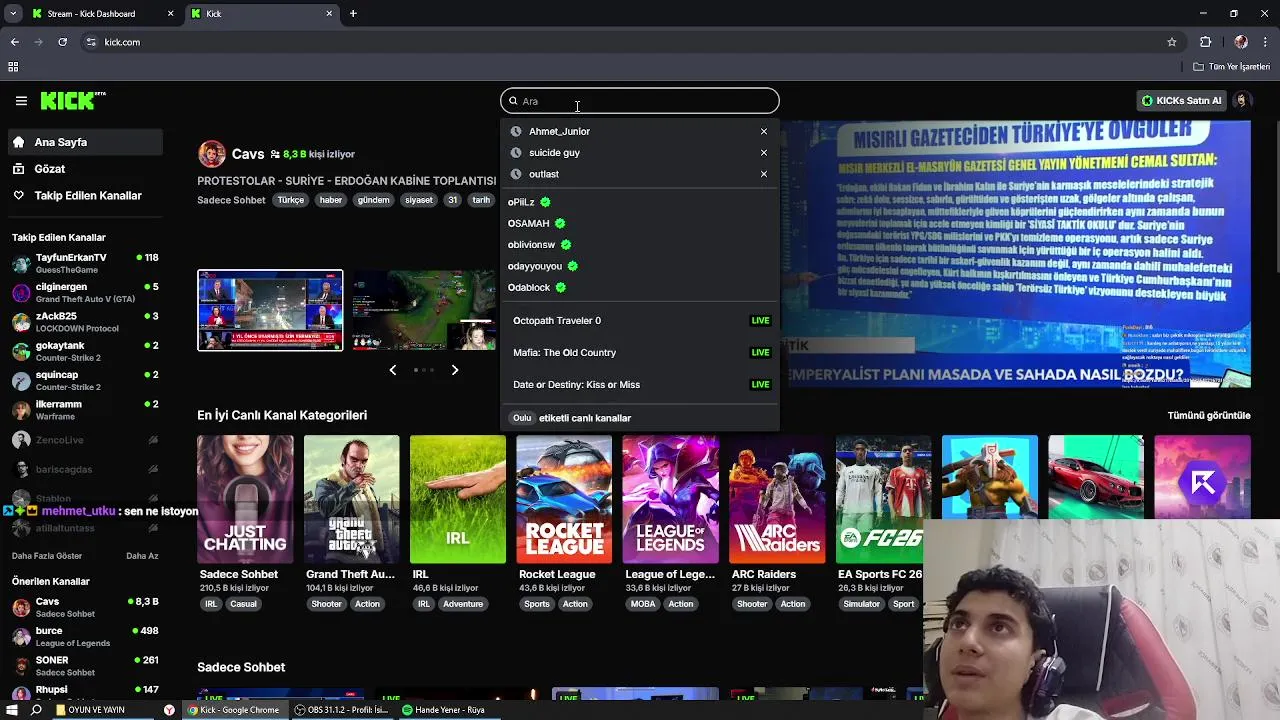Click the haber tag
The width and height of the screenshot is (1280, 720).
(x=331, y=200)
